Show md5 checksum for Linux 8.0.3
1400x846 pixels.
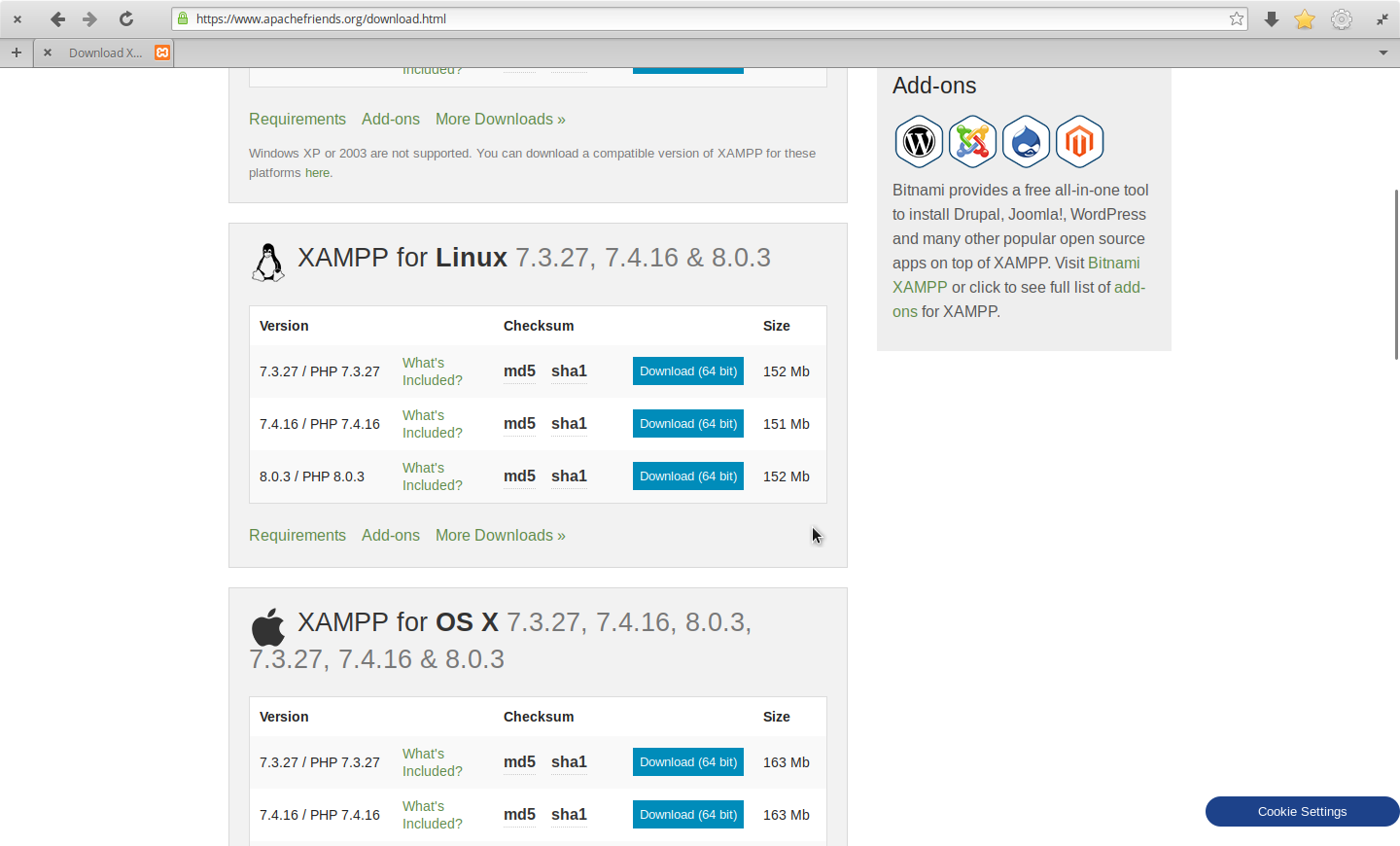pyautogui.click(x=519, y=476)
